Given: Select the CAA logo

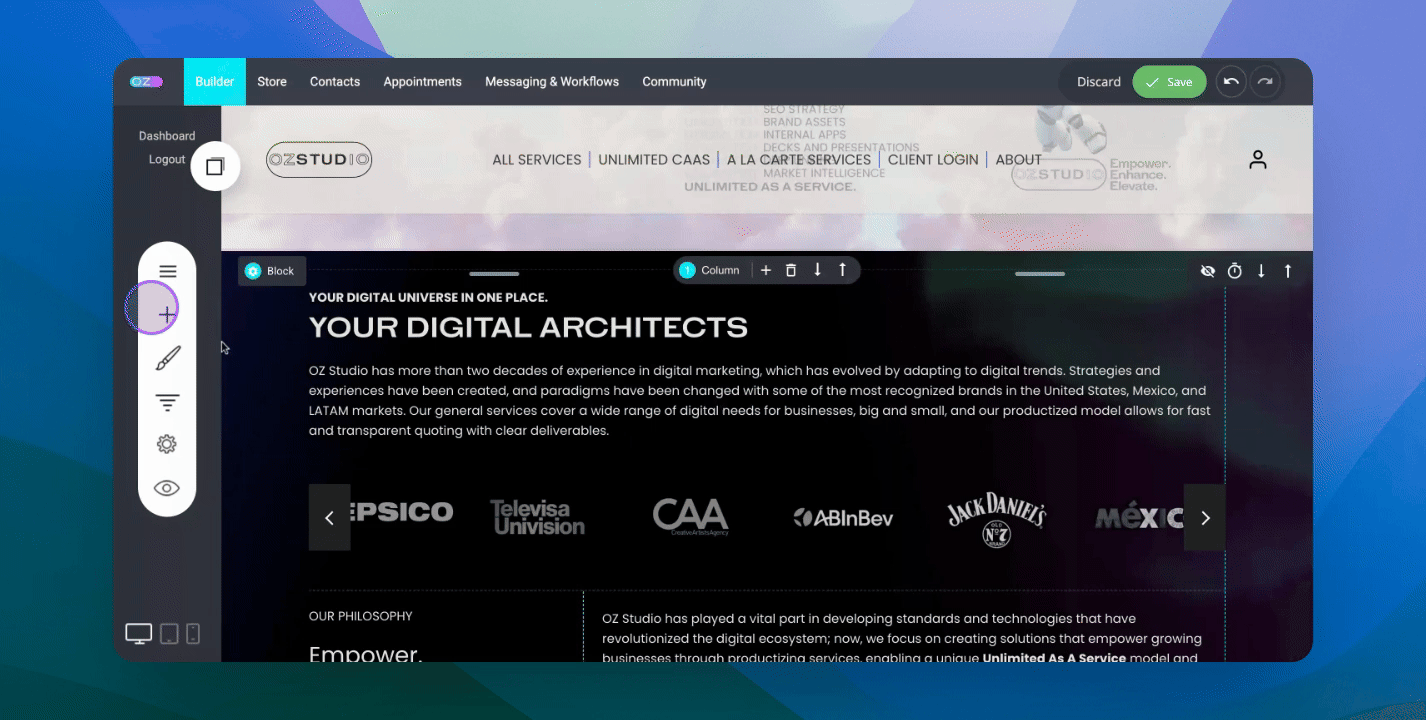Looking at the screenshot, I should [x=690, y=518].
